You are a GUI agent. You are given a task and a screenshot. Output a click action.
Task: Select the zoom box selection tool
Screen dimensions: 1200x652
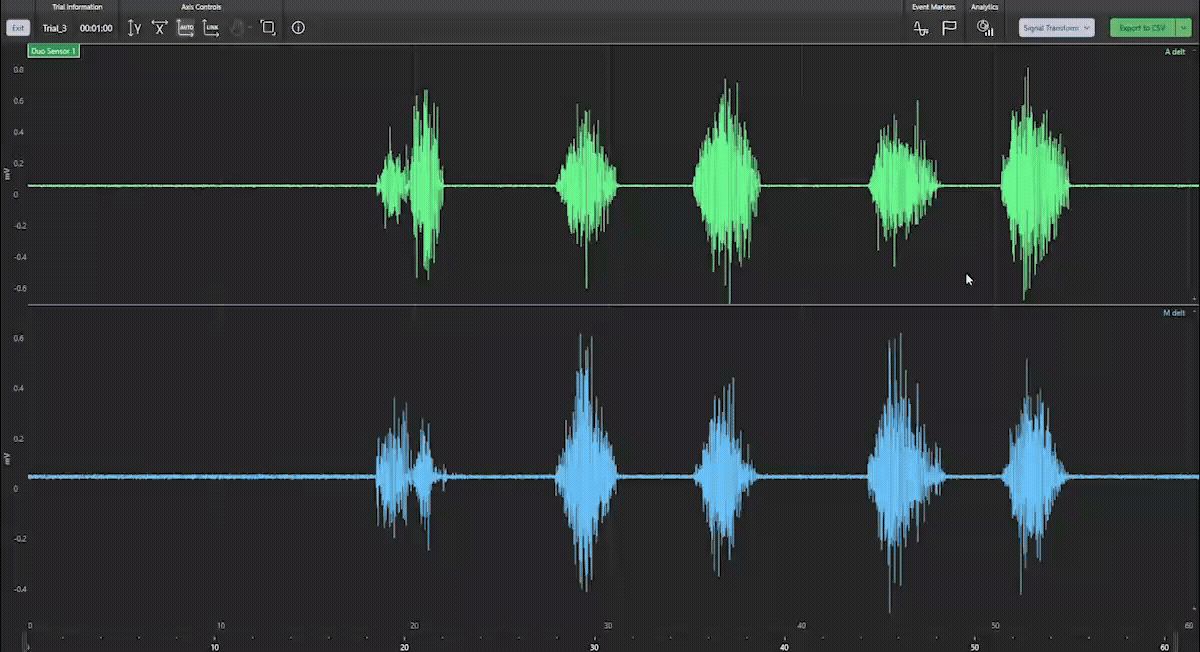(268, 28)
